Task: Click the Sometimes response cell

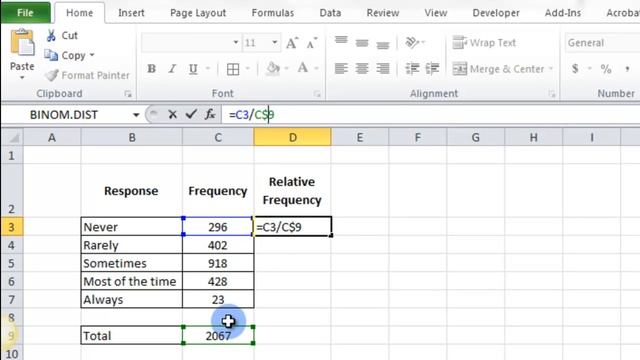Action: click(131, 263)
